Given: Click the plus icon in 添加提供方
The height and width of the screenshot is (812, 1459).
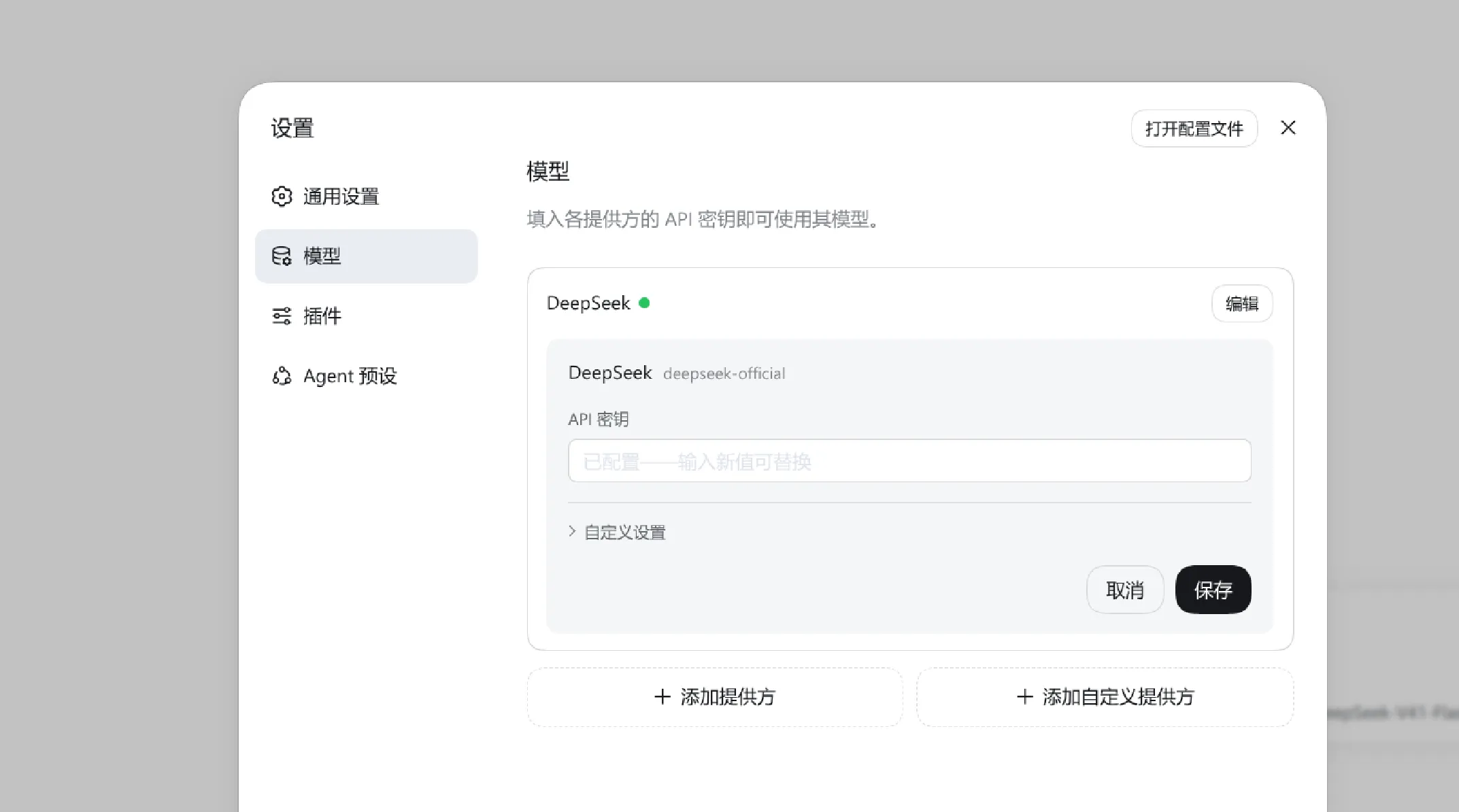Looking at the screenshot, I should tap(663, 696).
